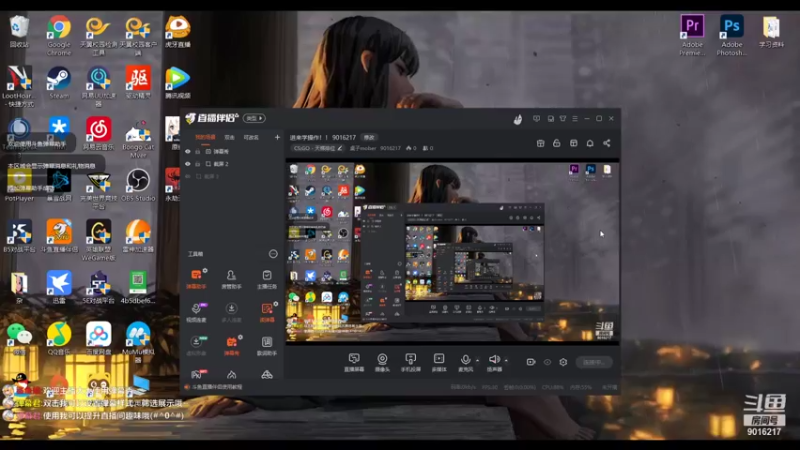Open Adobe Photoshop desktop shortcut
800x450 pixels.
click(x=731, y=35)
